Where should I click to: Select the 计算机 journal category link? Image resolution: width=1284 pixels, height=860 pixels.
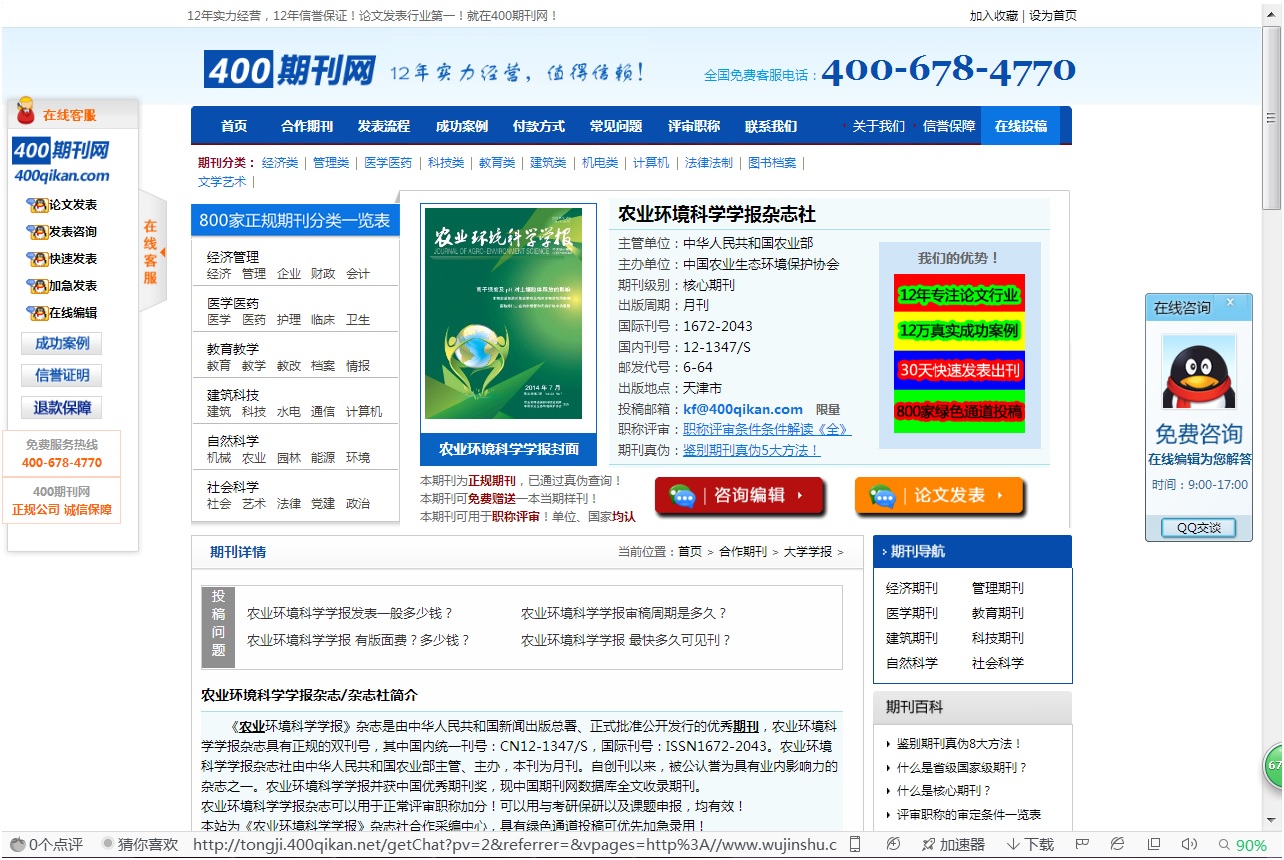(x=651, y=163)
